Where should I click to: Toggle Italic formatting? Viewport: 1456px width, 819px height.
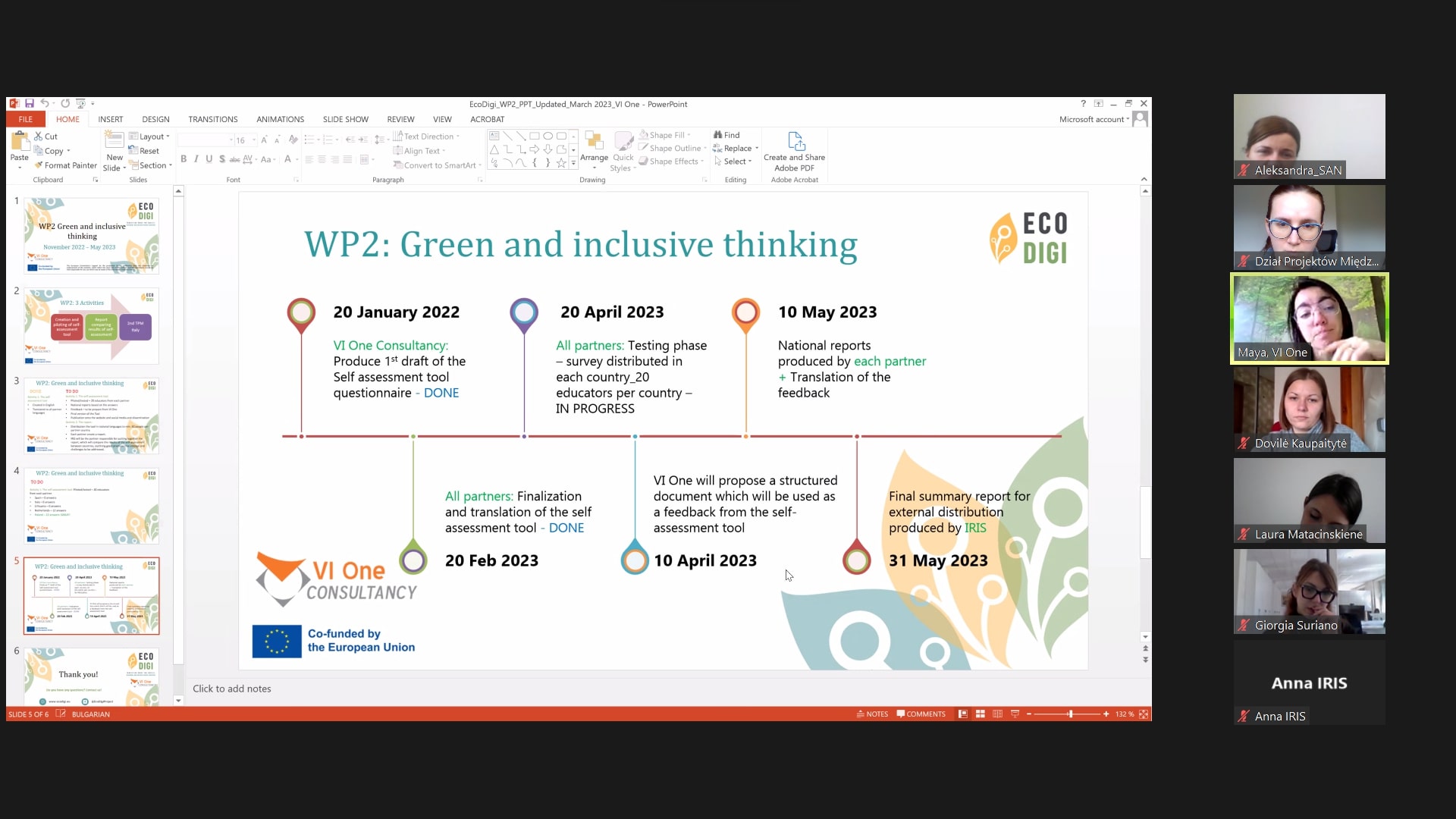[x=196, y=159]
